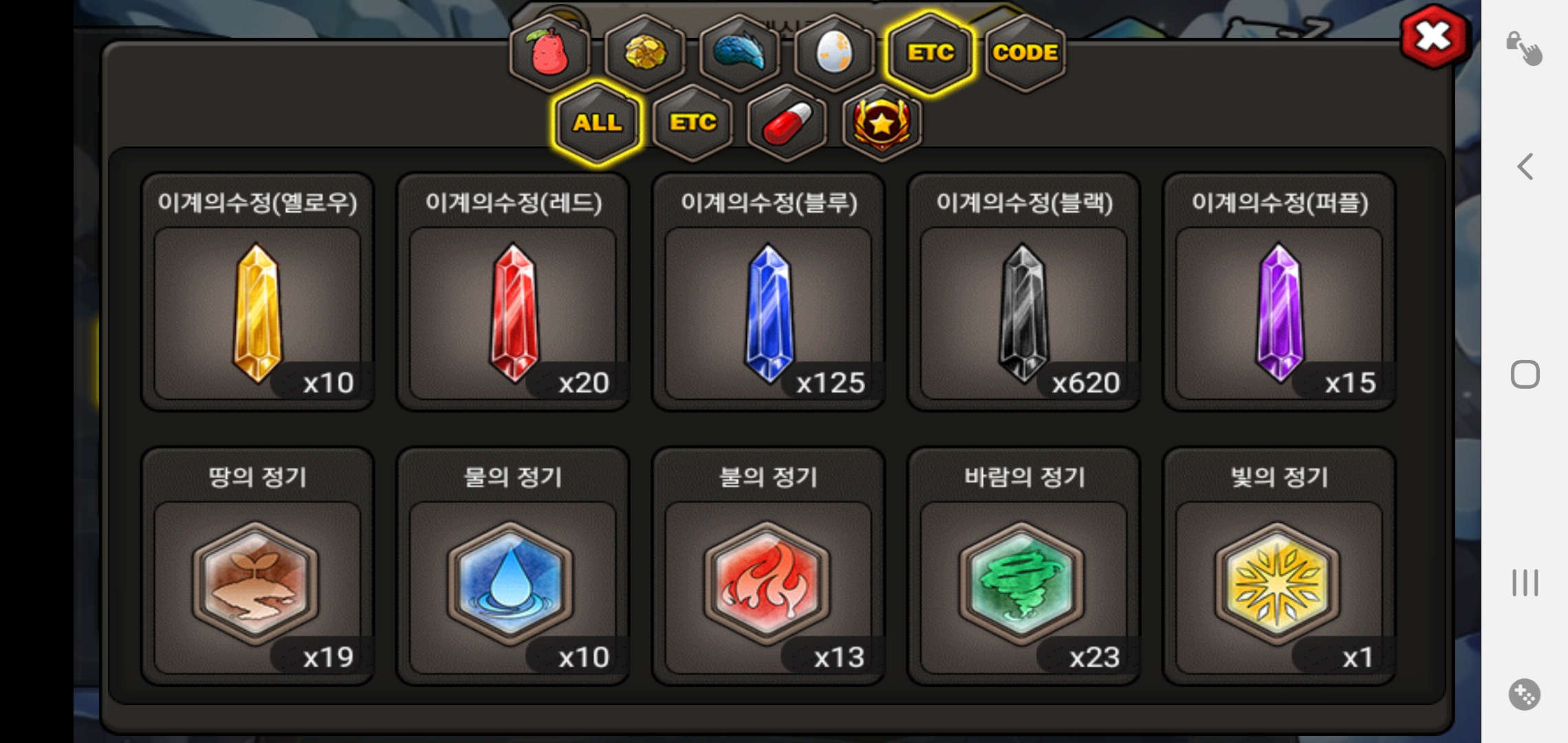The height and width of the screenshot is (743, 1568).
Task: Toggle the touch lock hand icon
Action: coord(1524,48)
